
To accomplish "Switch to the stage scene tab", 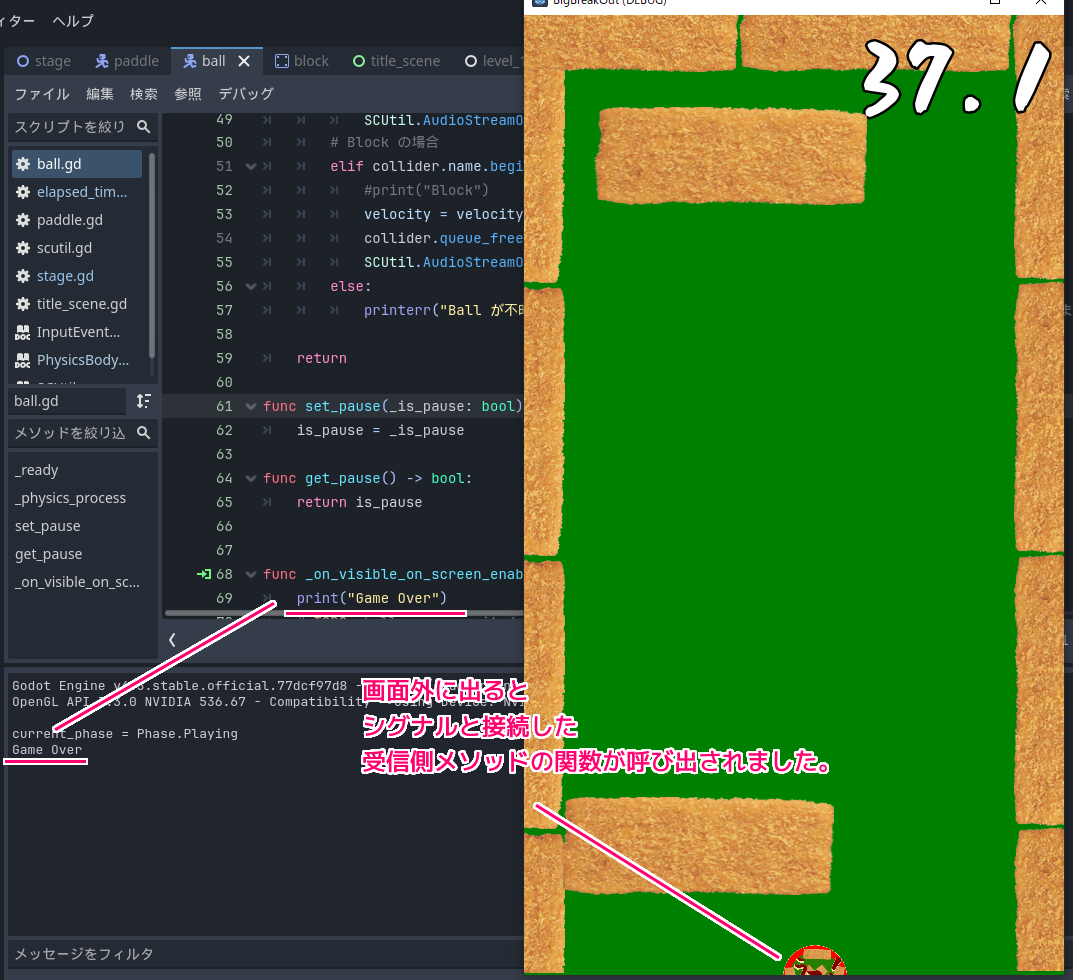I will (44, 61).
